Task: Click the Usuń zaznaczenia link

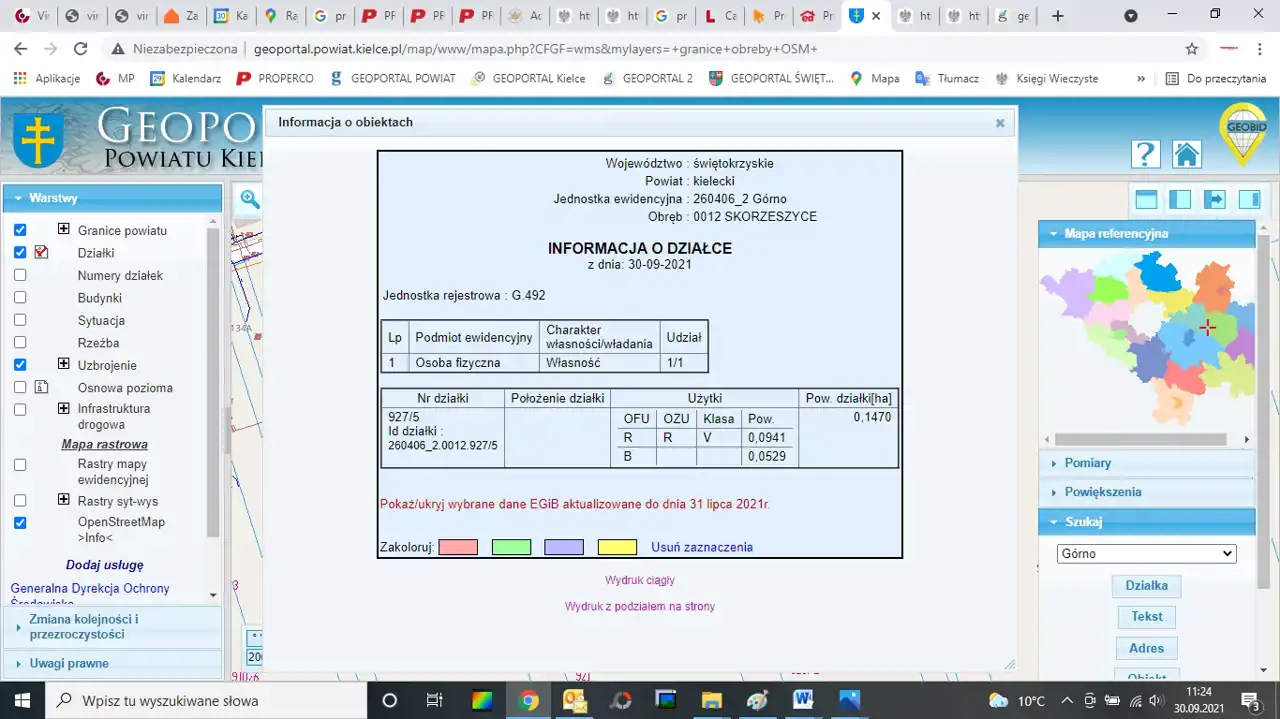Action: [x=701, y=547]
